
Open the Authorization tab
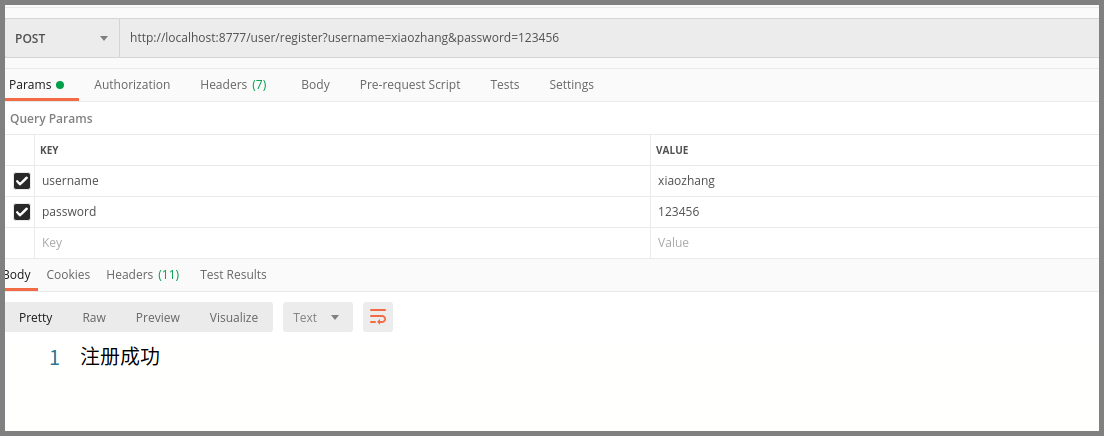132,85
